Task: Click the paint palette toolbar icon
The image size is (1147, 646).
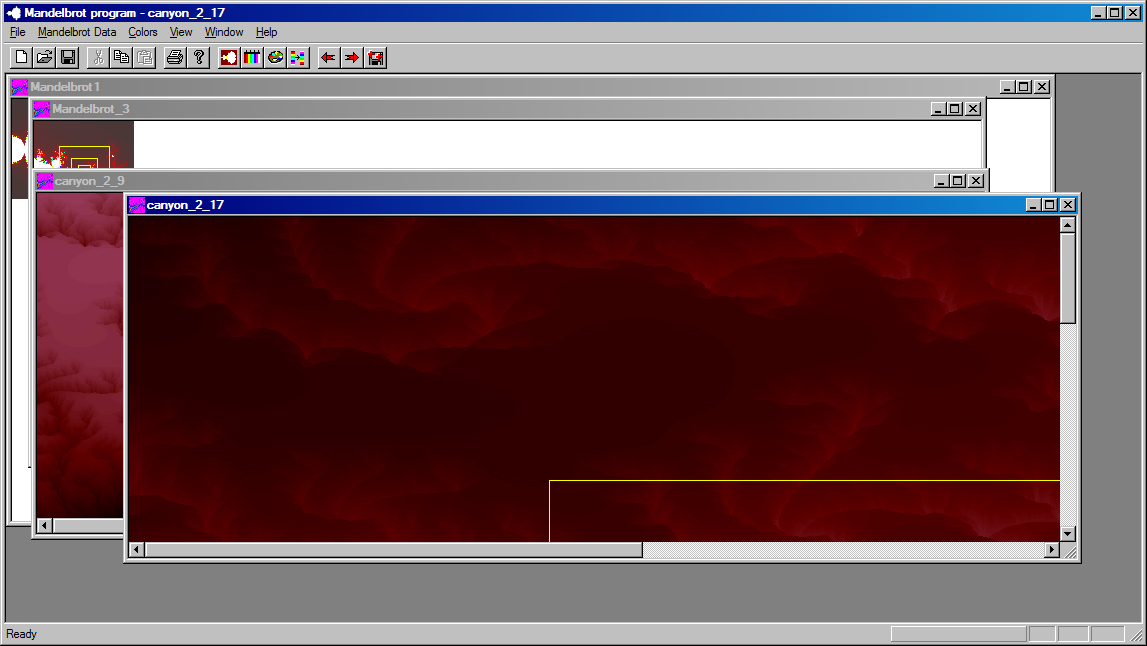Action: point(275,58)
